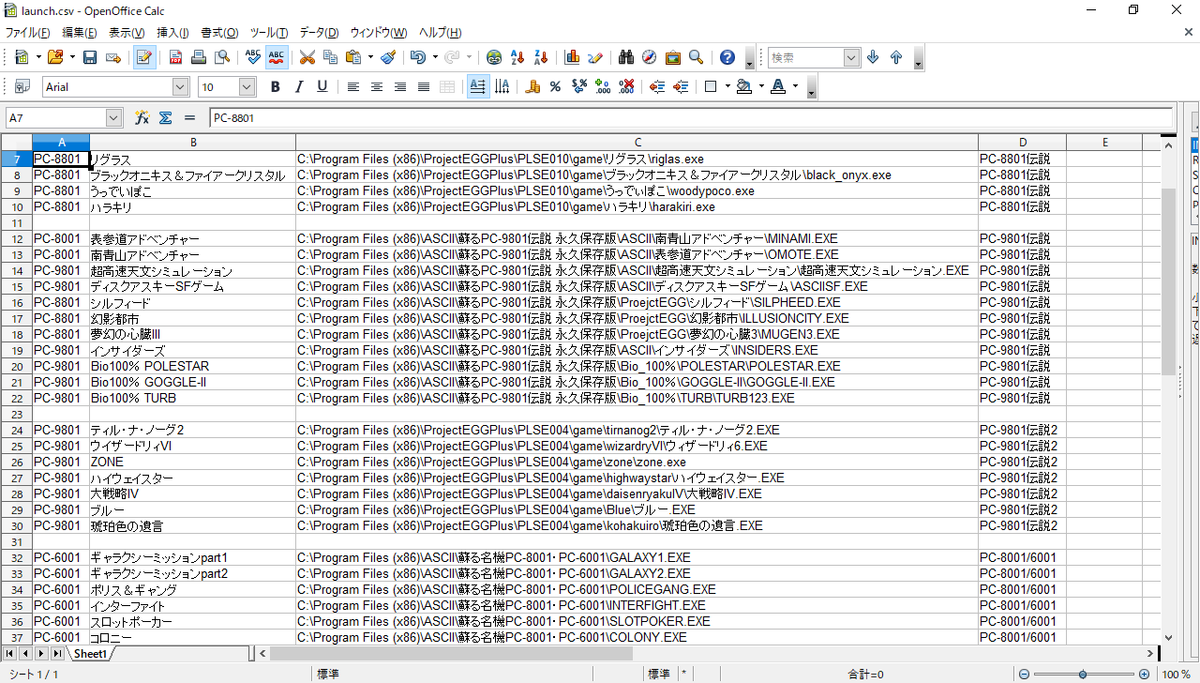Apply currency number format icon
1200x683 pixels.
point(533,87)
